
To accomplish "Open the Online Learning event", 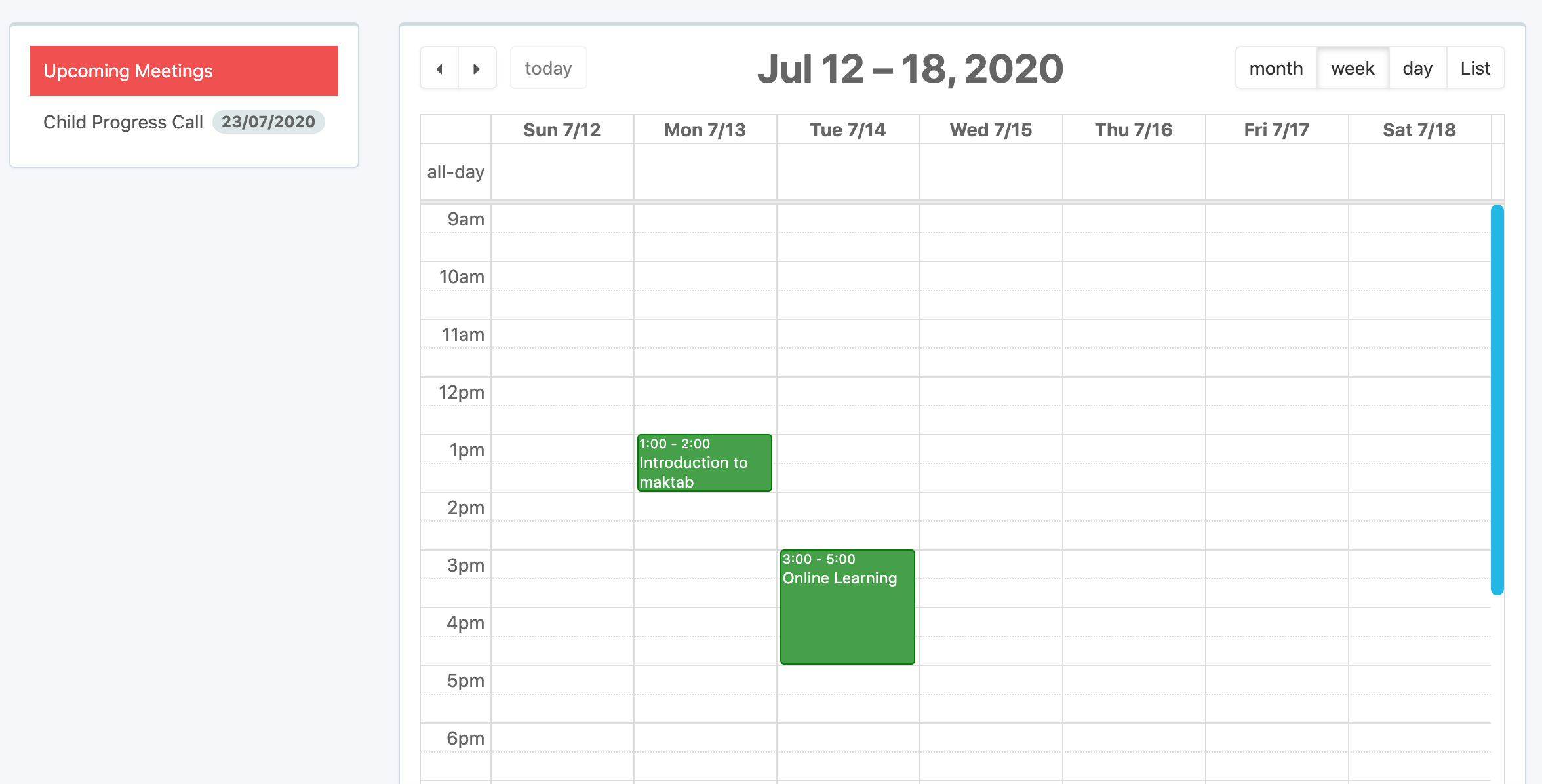I will (847, 607).
